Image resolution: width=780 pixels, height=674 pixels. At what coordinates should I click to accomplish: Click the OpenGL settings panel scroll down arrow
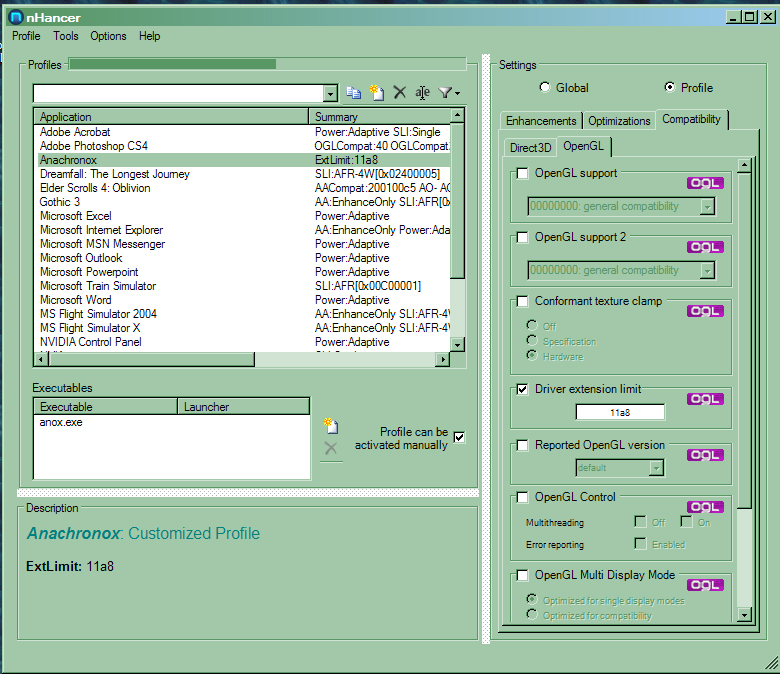pos(744,615)
